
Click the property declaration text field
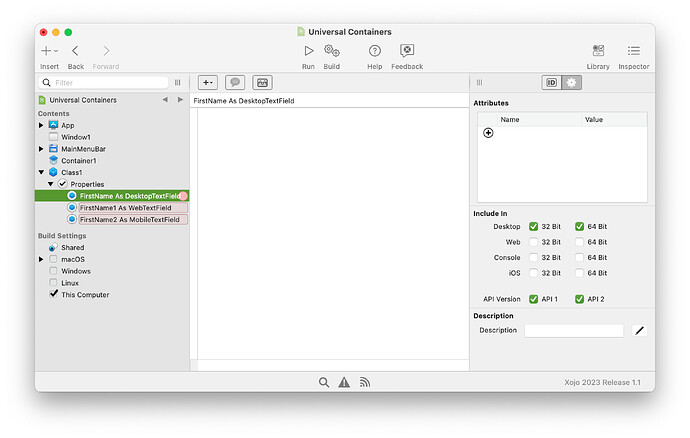pyautogui.click(x=330, y=100)
